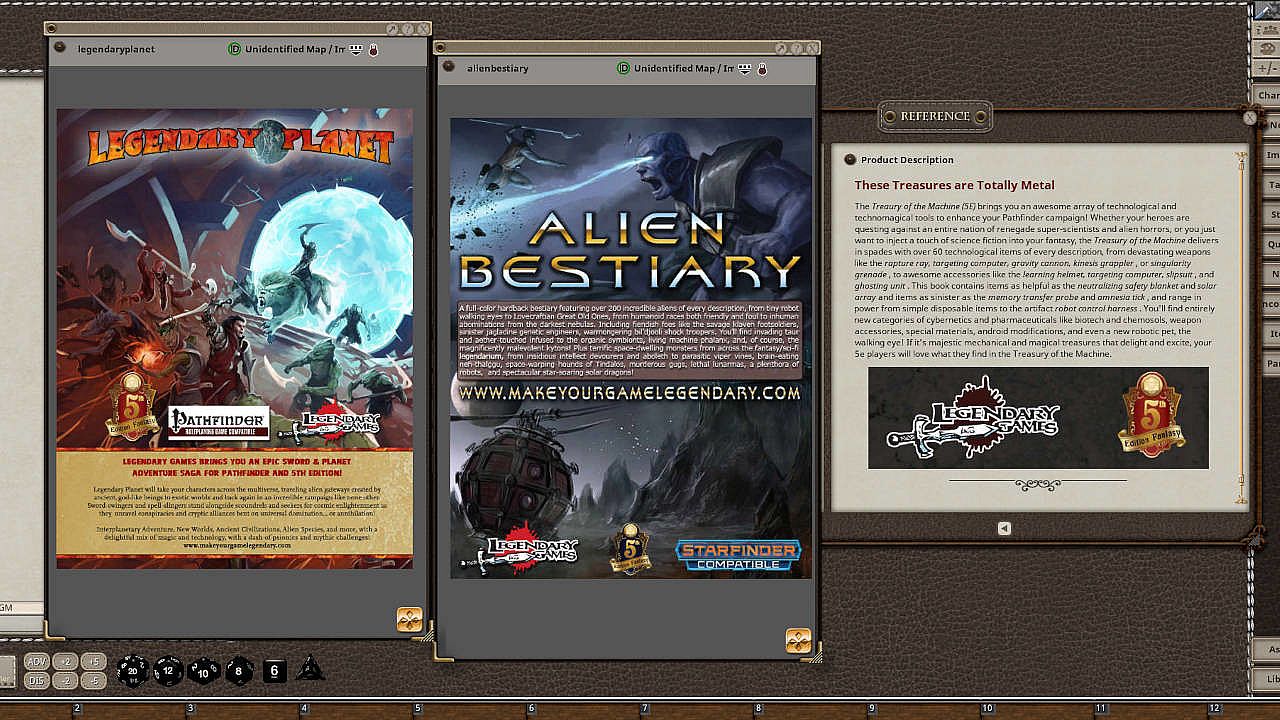Toggle the +5 modifier button

point(93,662)
